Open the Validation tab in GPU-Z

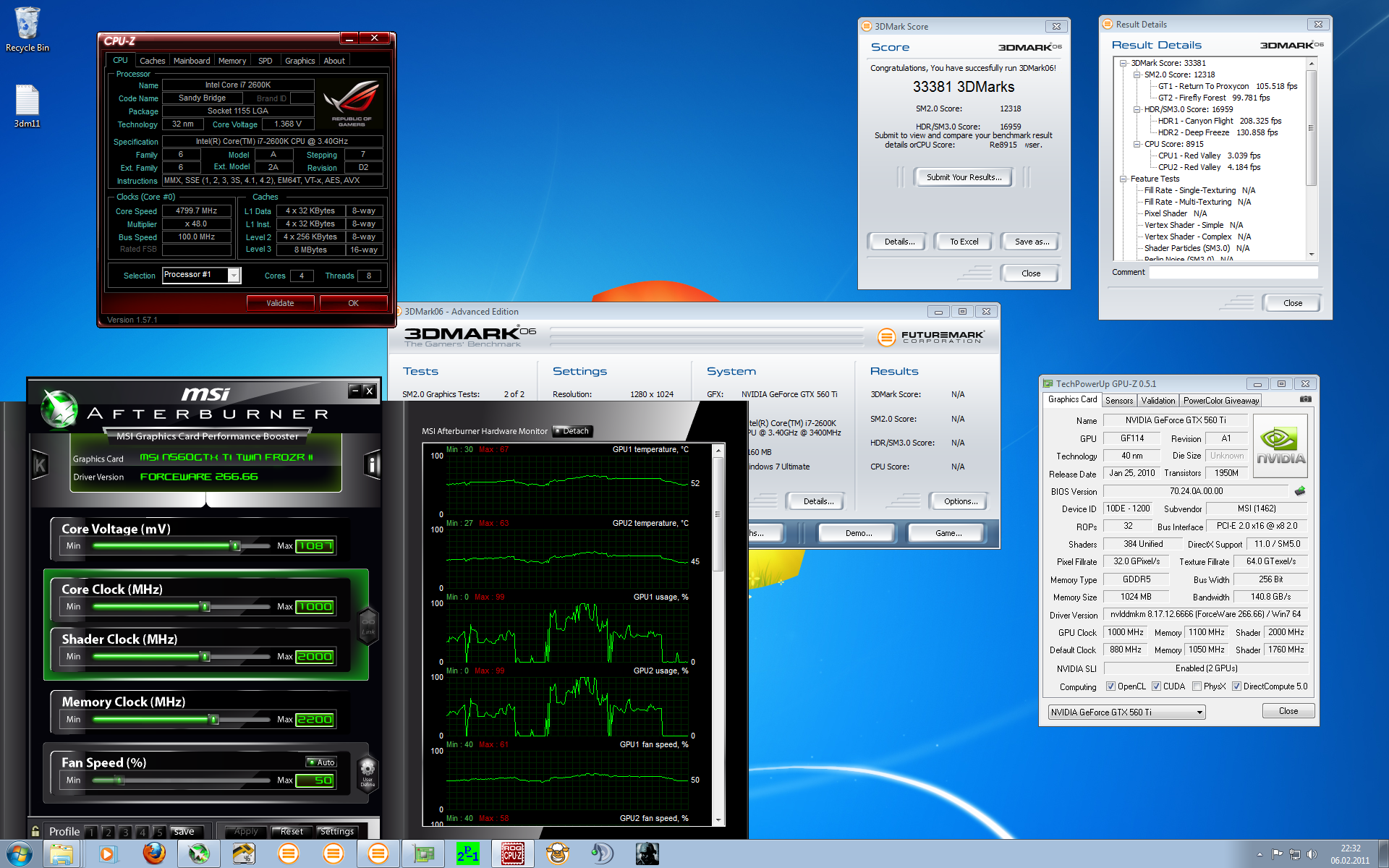pos(1158,400)
